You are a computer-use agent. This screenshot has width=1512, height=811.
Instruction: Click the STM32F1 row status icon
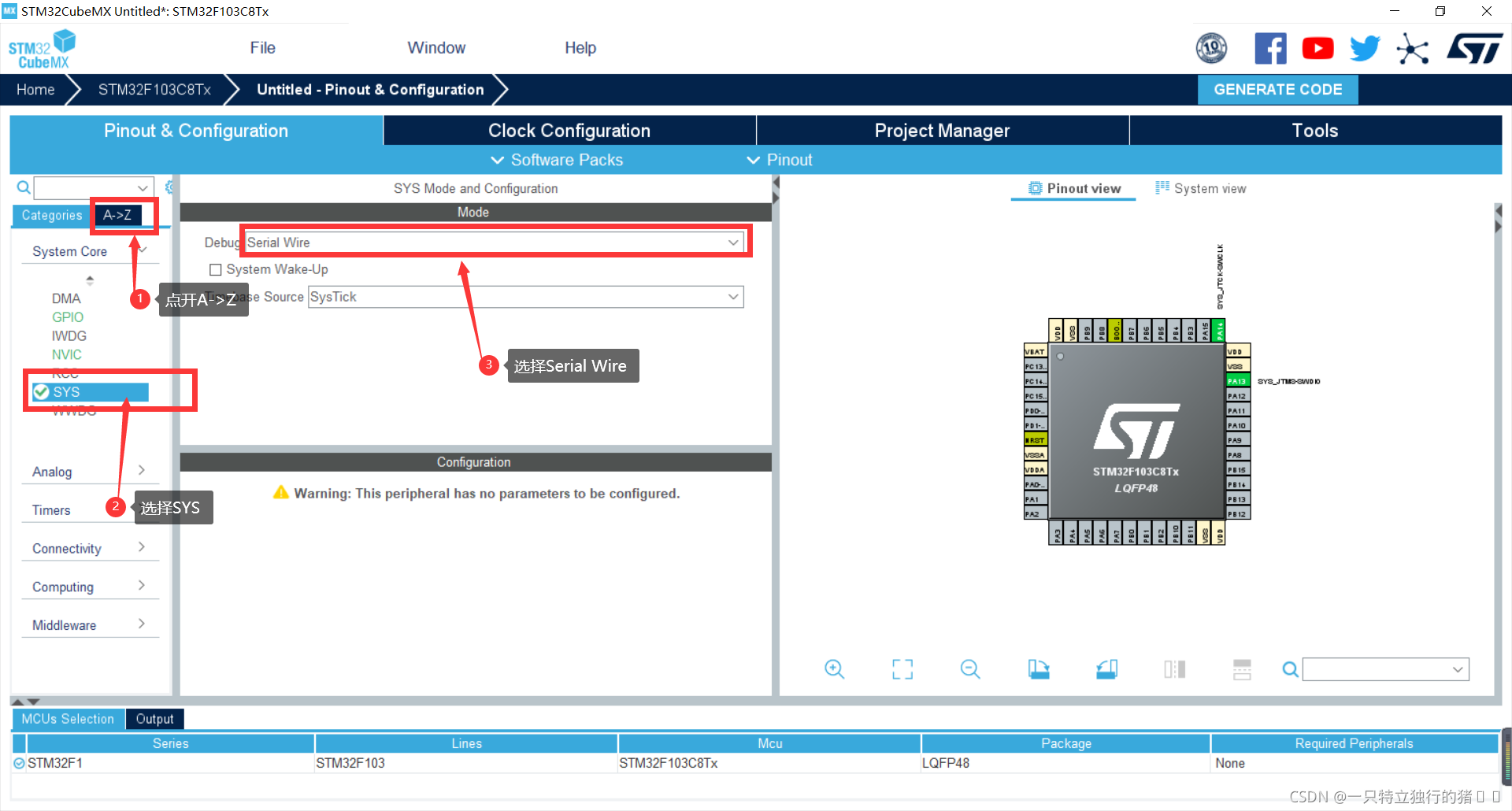(x=19, y=763)
